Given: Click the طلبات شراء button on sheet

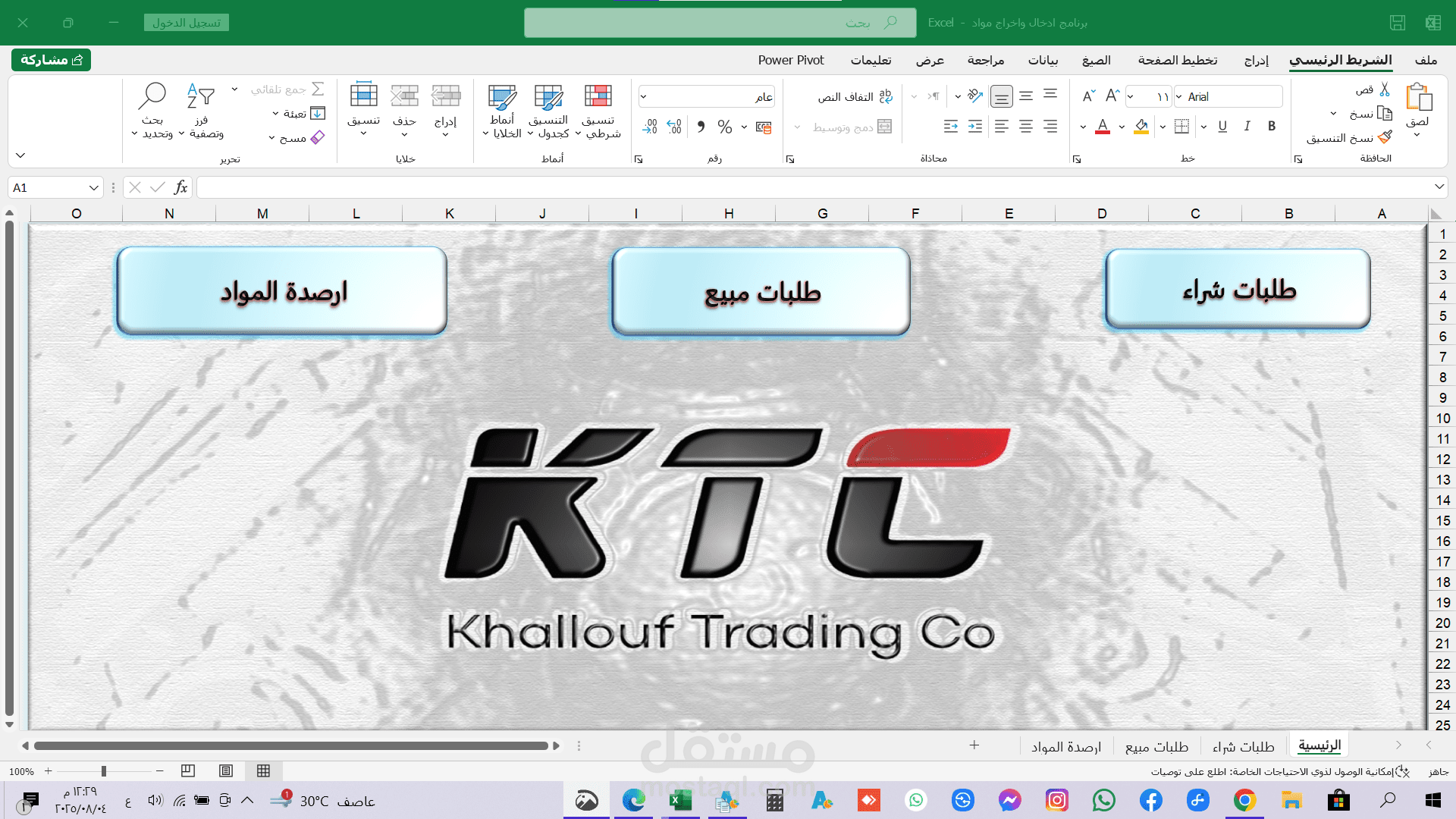Looking at the screenshot, I should tap(1238, 290).
